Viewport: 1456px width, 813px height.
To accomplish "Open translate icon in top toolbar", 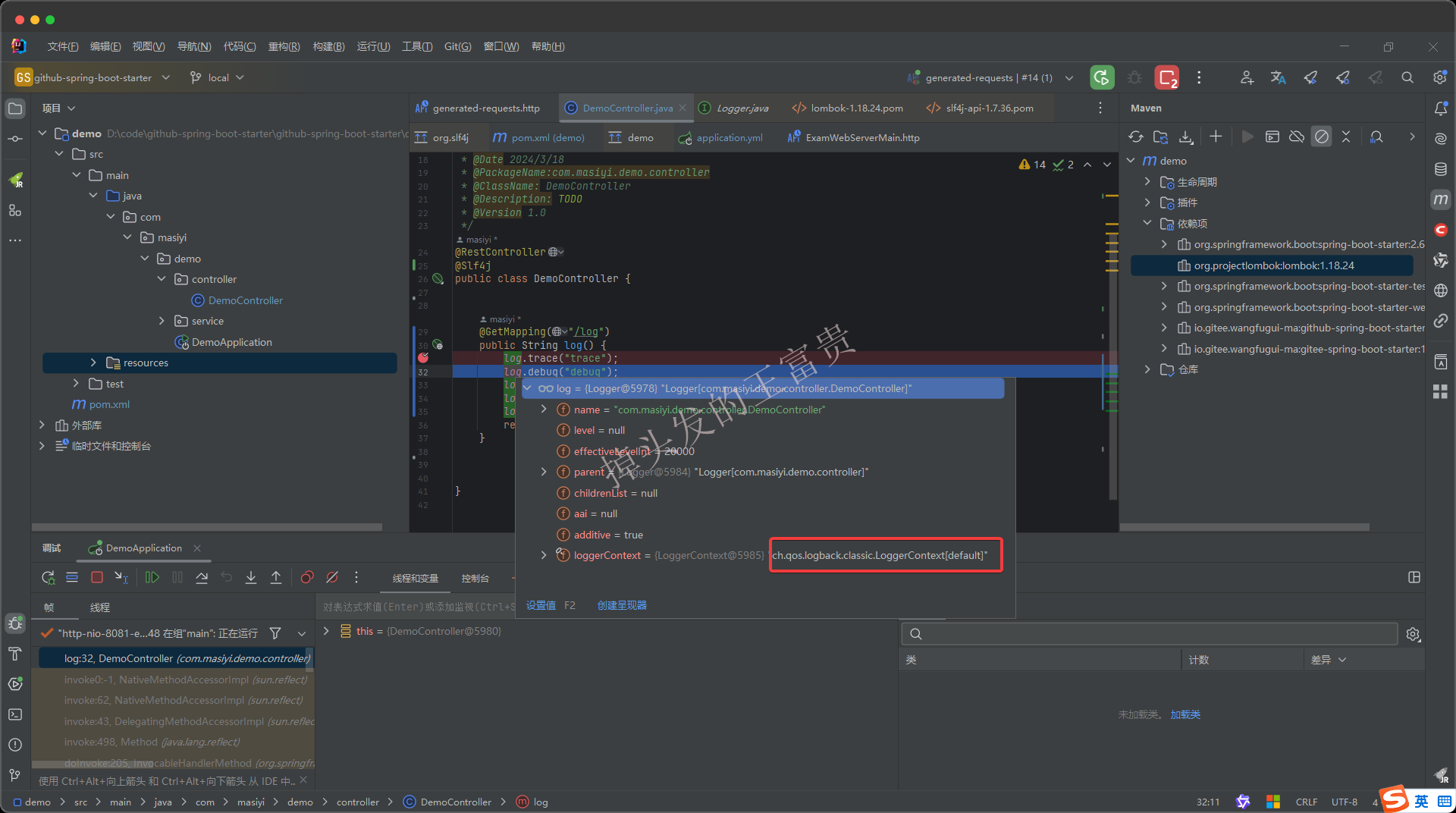I will click(x=1279, y=77).
